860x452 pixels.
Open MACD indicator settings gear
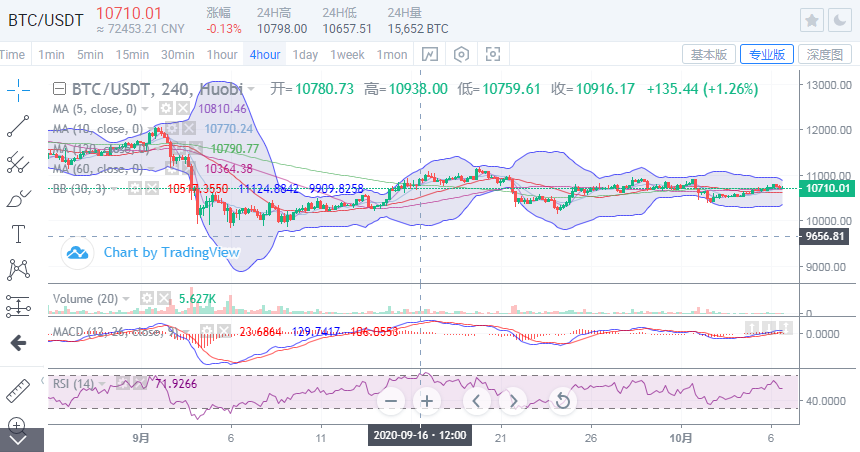click(206, 331)
